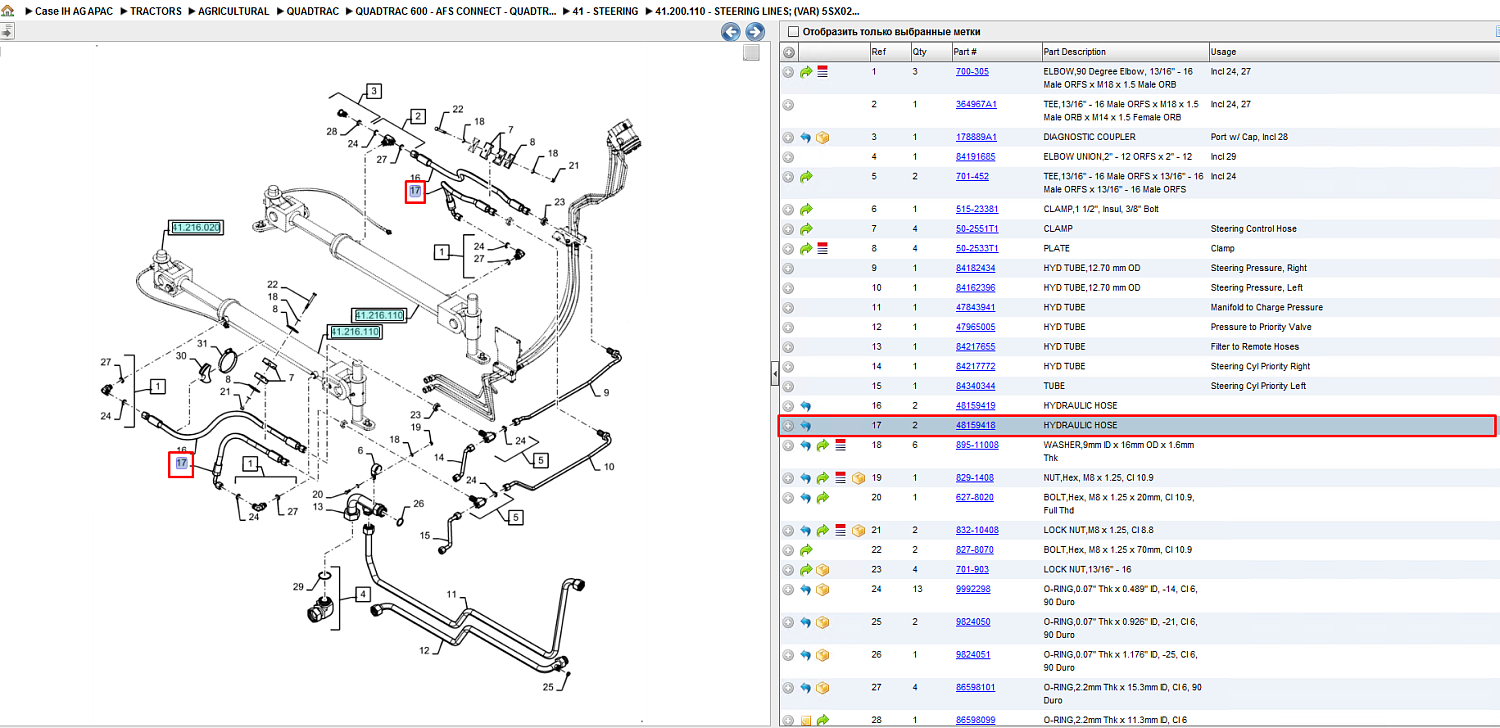
Task: Open the '41 - STEERING' breadcrumb item
Action: coord(605,11)
